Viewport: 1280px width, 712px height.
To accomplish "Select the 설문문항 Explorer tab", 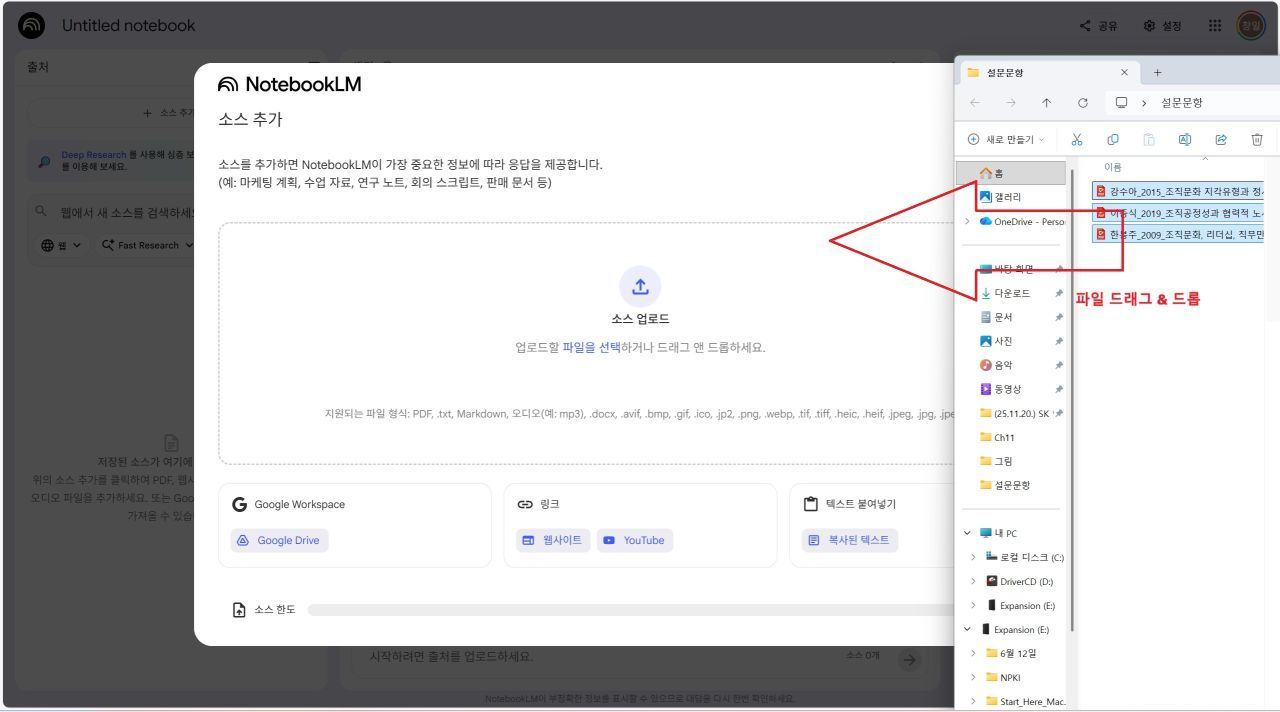I will 1048,72.
